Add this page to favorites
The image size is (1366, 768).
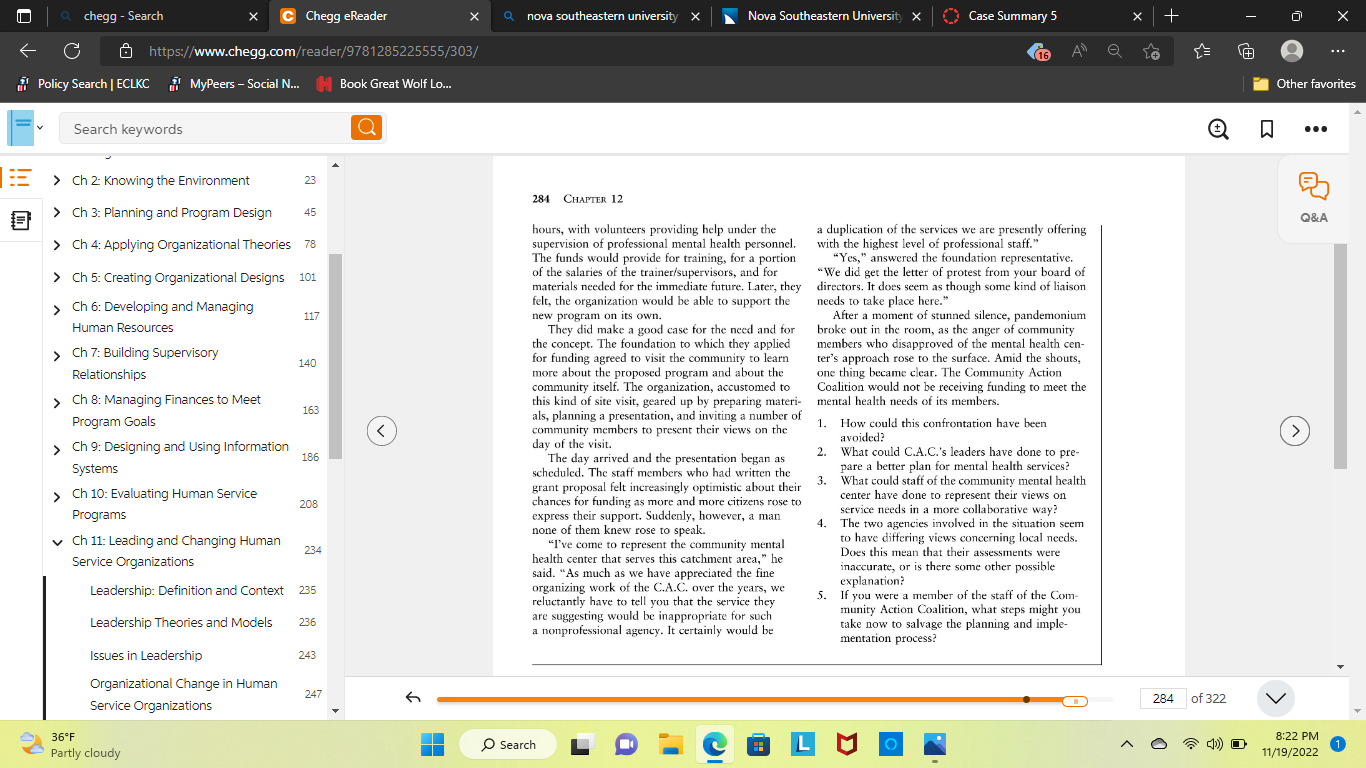1151,52
